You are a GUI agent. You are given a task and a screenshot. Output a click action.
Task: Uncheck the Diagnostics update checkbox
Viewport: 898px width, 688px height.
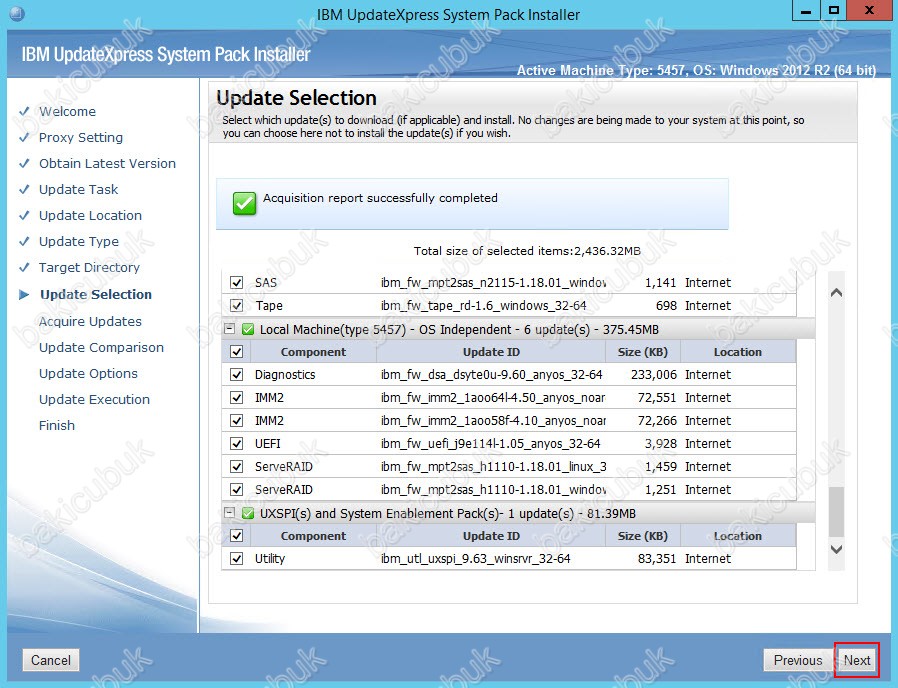237,375
